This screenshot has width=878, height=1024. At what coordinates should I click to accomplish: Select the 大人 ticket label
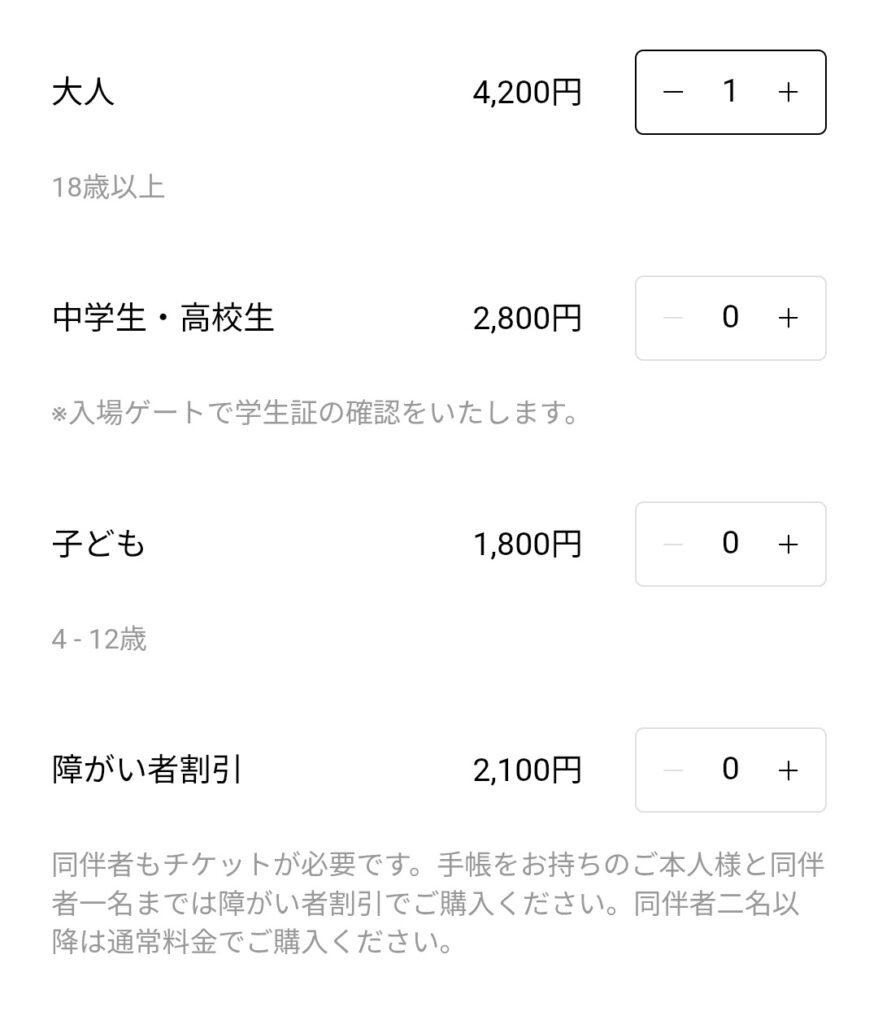83,93
